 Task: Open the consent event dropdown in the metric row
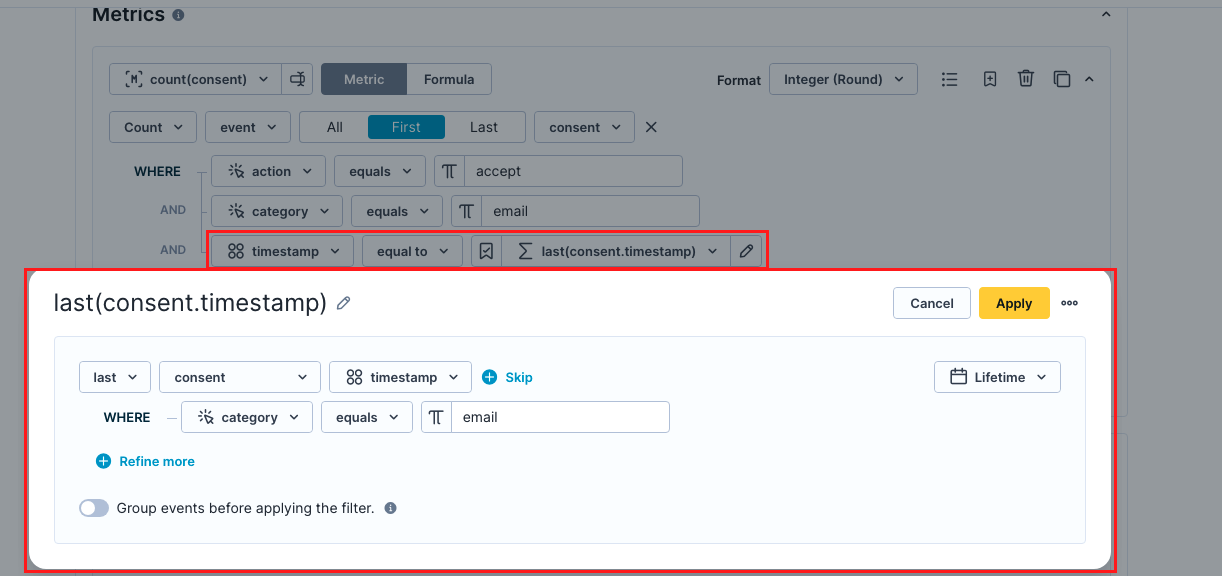point(584,127)
